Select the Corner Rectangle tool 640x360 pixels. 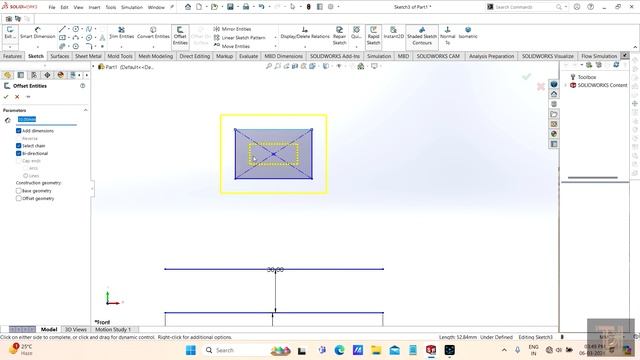pos(62,38)
